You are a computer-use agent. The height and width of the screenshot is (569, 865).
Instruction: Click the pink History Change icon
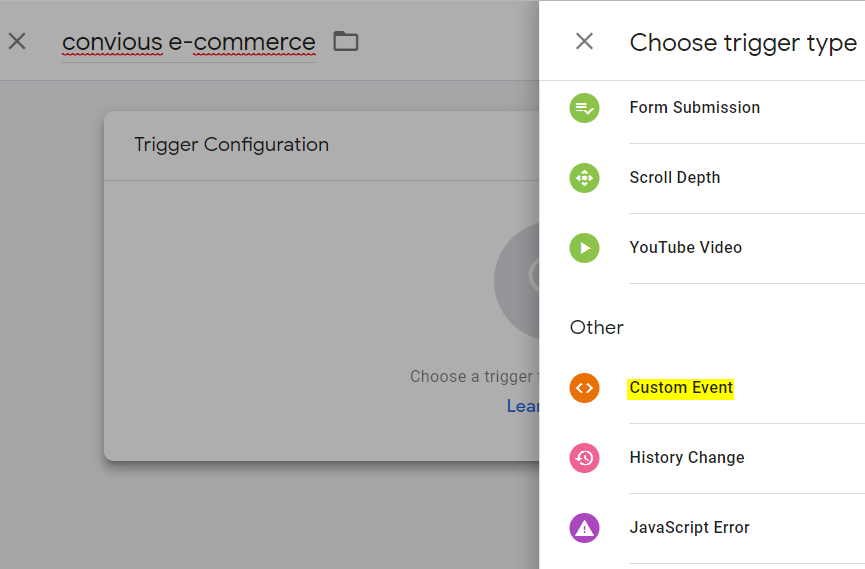pyautogui.click(x=584, y=458)
